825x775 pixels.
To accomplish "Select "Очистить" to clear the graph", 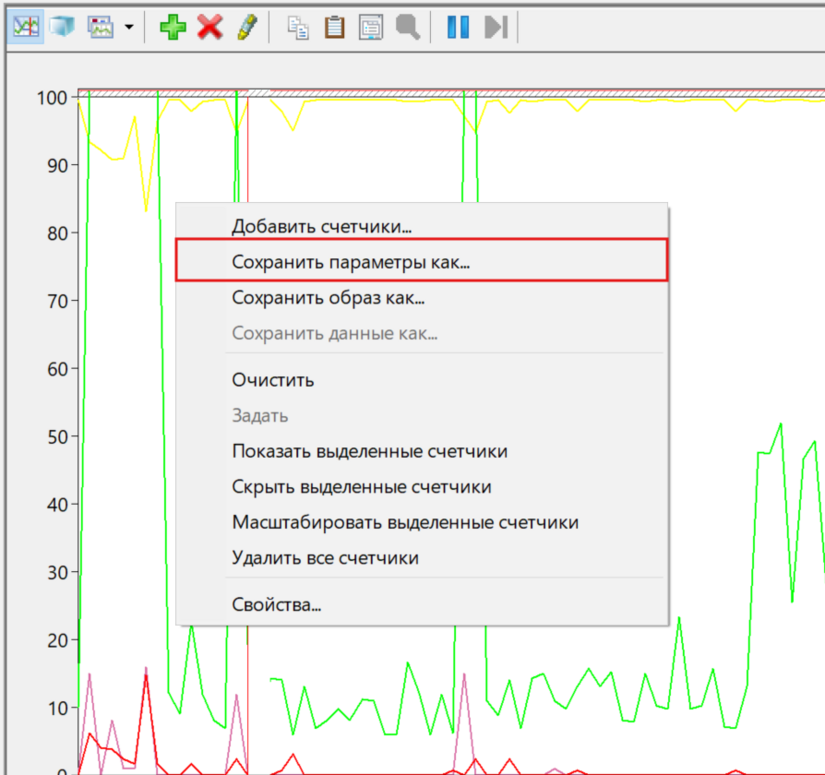I will 273,380.
